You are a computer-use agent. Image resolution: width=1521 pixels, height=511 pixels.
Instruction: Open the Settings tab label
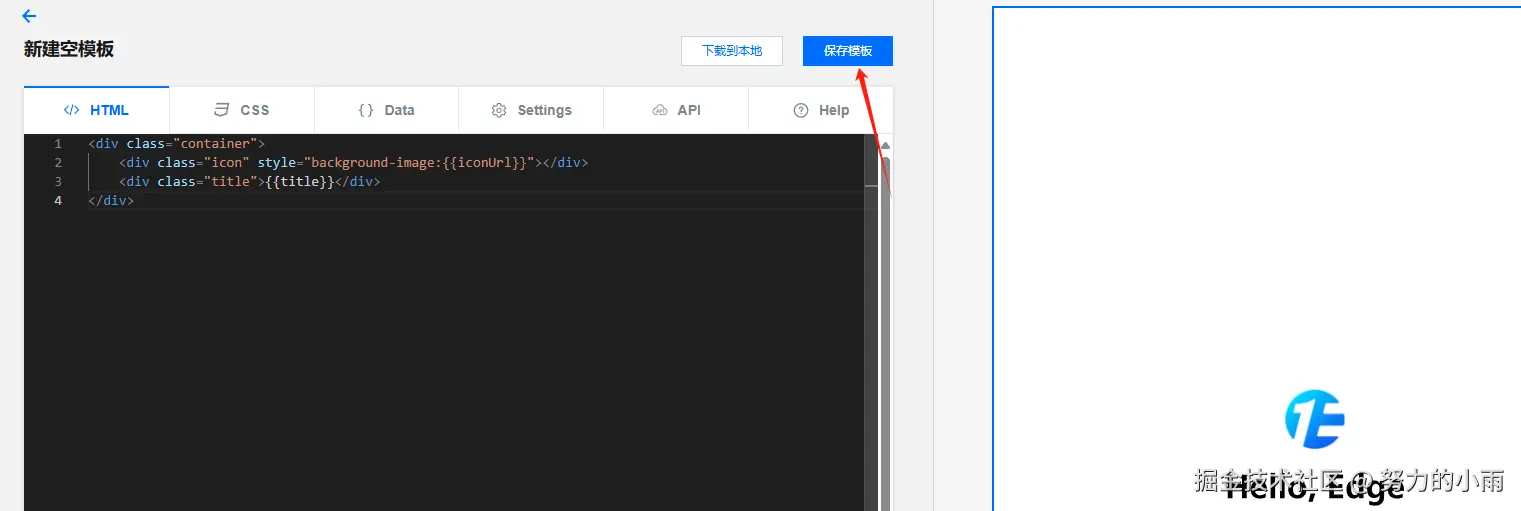(544, 110)
